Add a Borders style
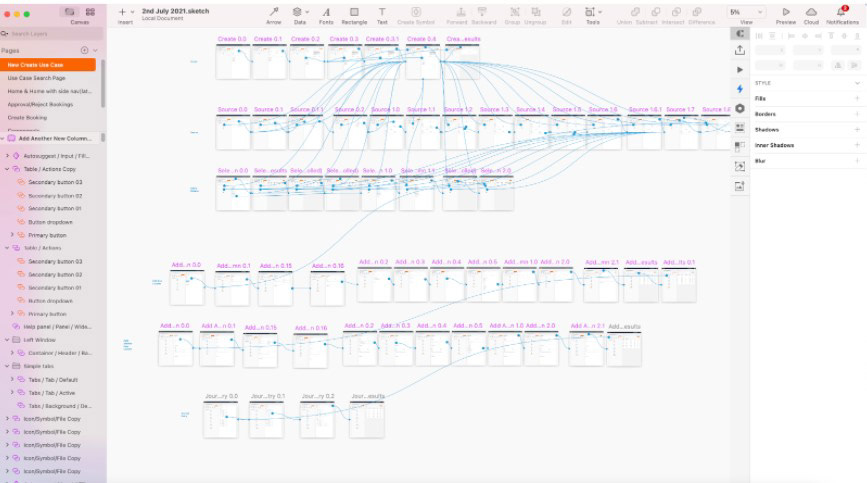The width and height of the screenshot is (867, 483). coord(857,114)
